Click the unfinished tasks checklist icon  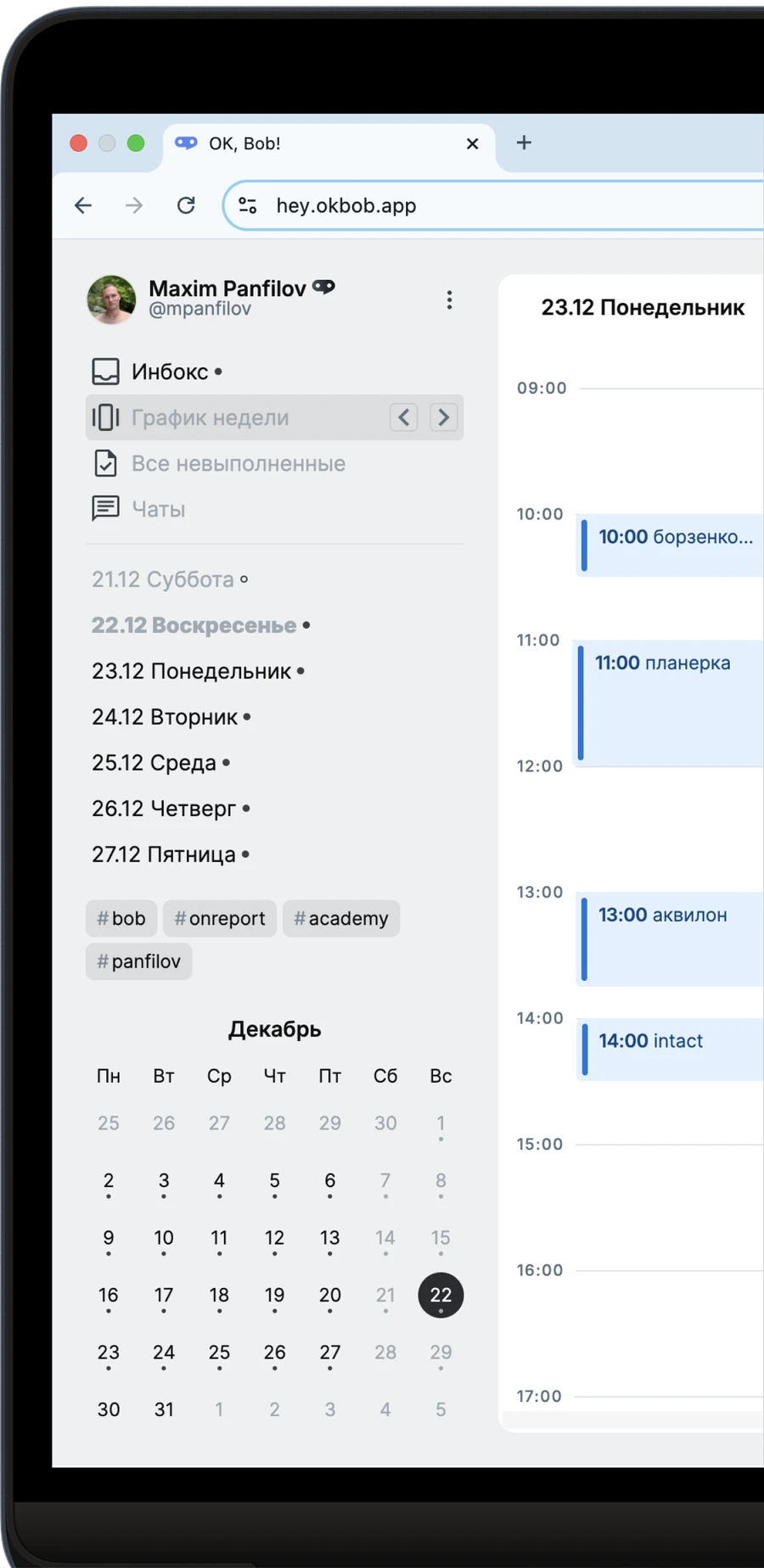(105, 463)
